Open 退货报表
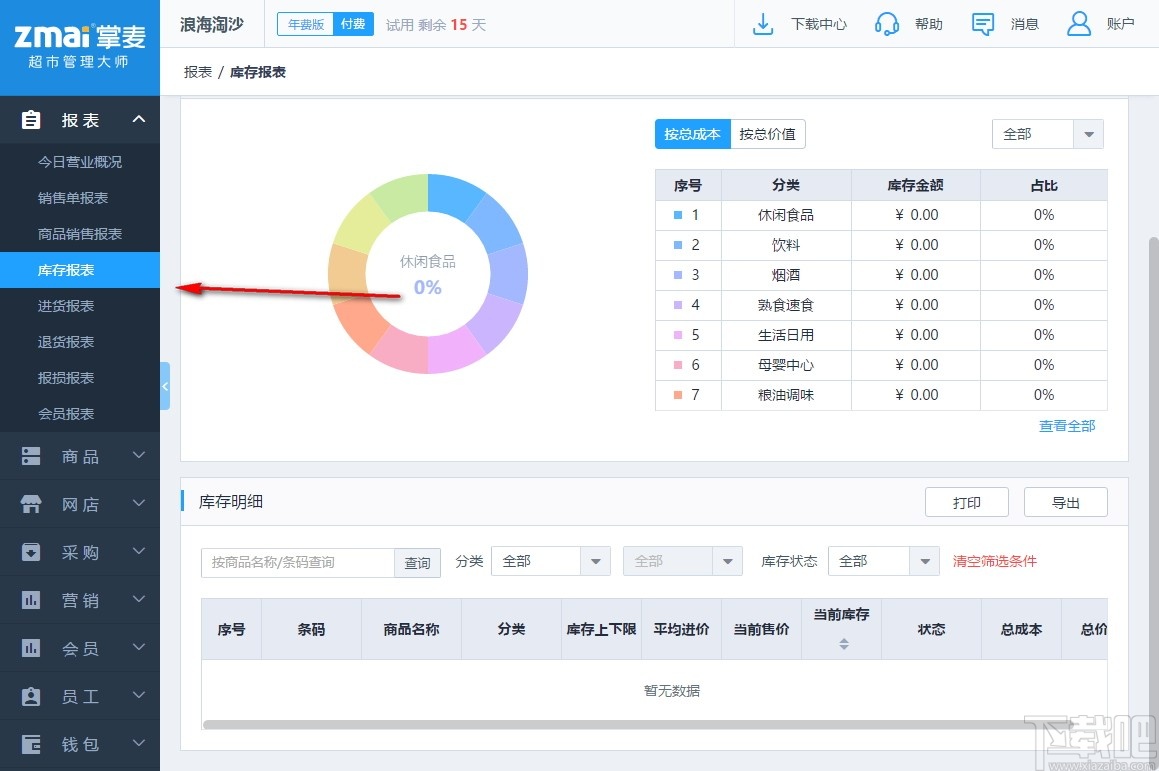The image size is (1159, 771). coord(80,342)
